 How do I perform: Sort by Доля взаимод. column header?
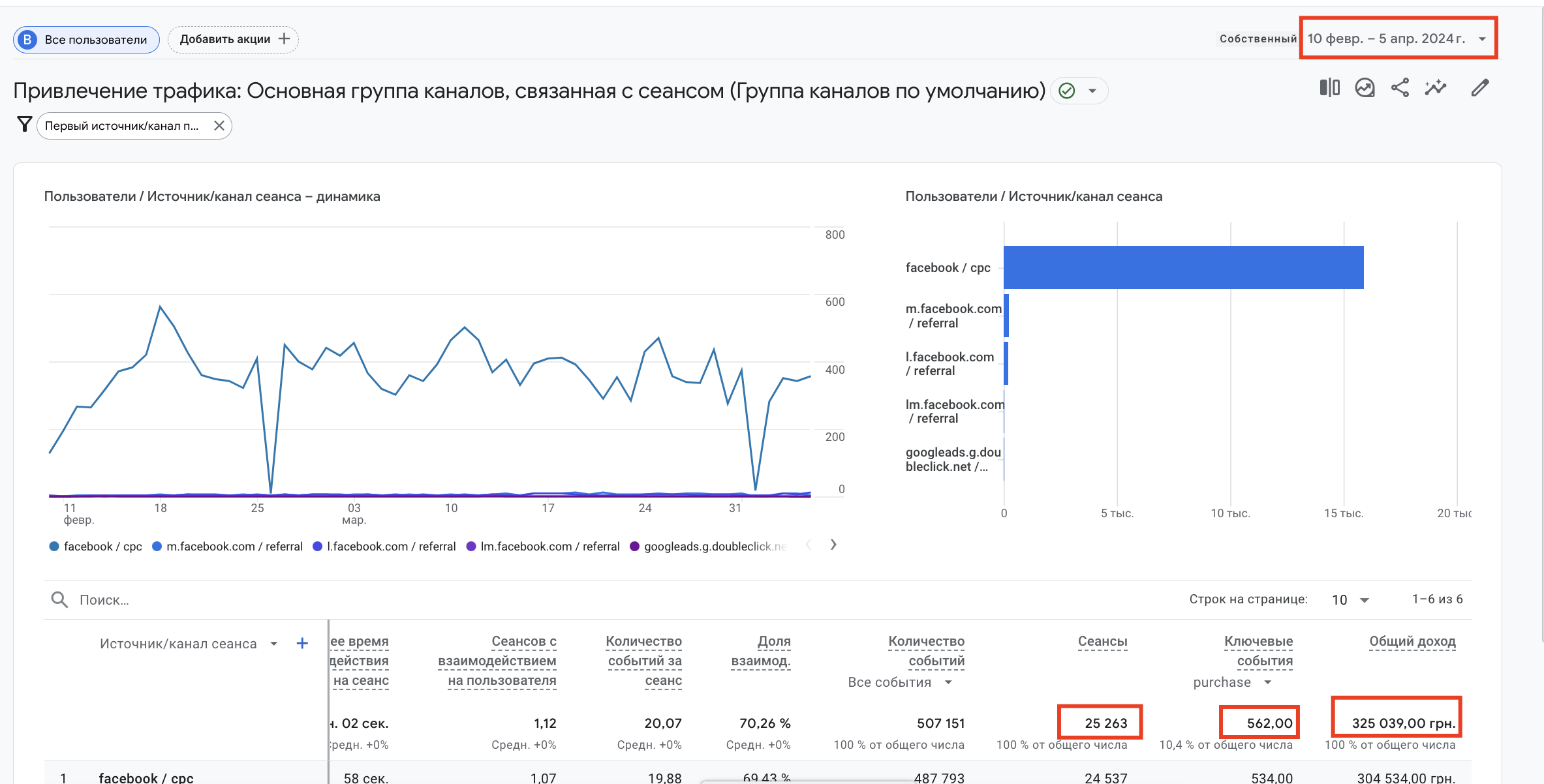tap(761, 651)
